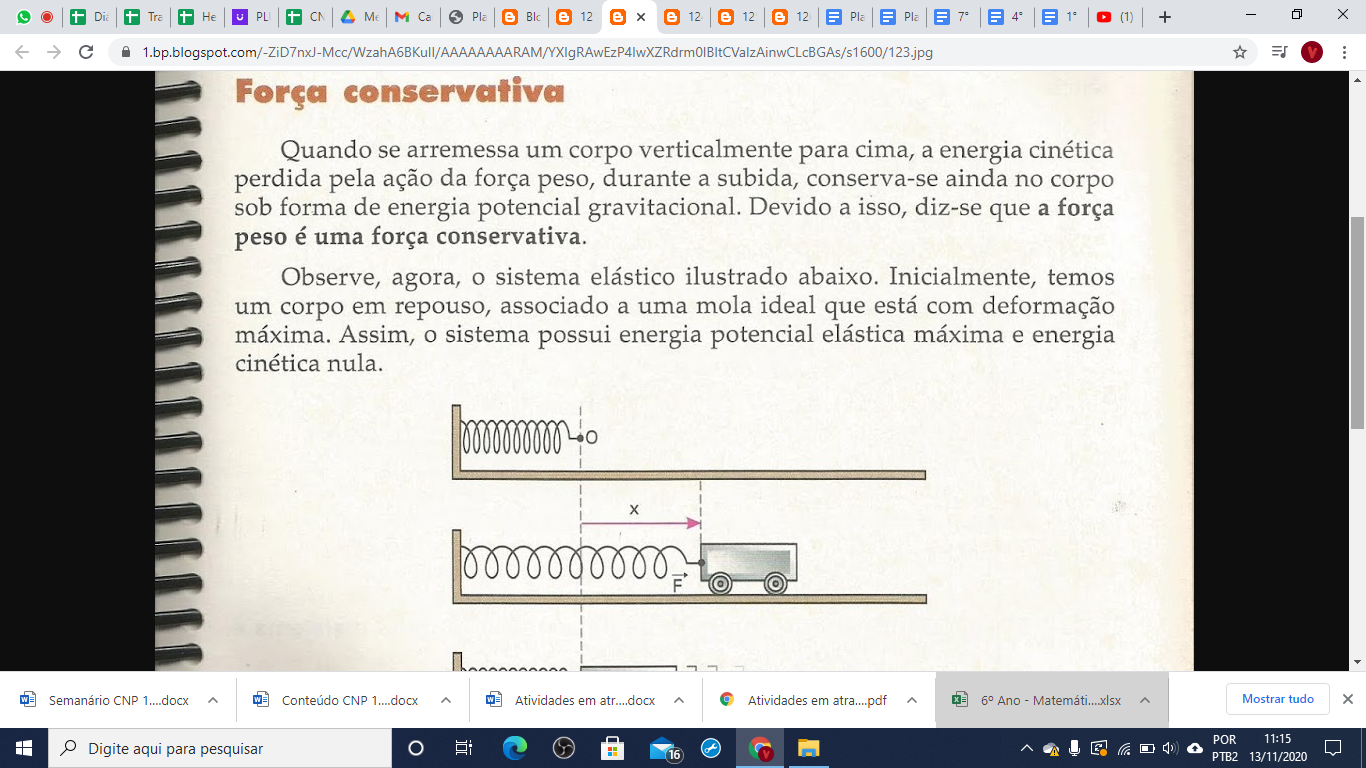Open the Windows Start menu
This screenshot has height=768, width=1366.
24,748
